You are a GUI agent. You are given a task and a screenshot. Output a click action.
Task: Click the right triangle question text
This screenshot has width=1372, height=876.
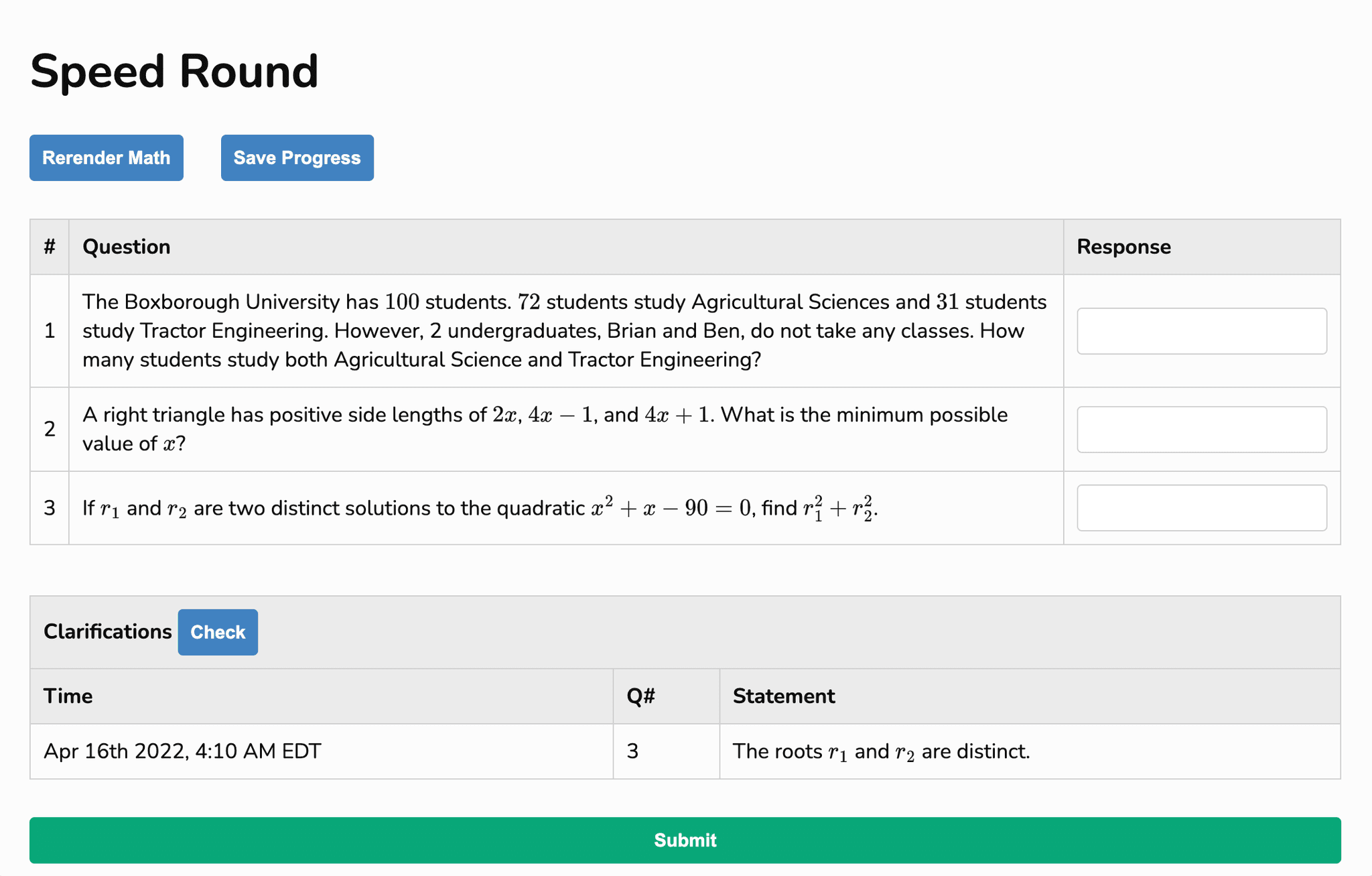click(544, 429)
